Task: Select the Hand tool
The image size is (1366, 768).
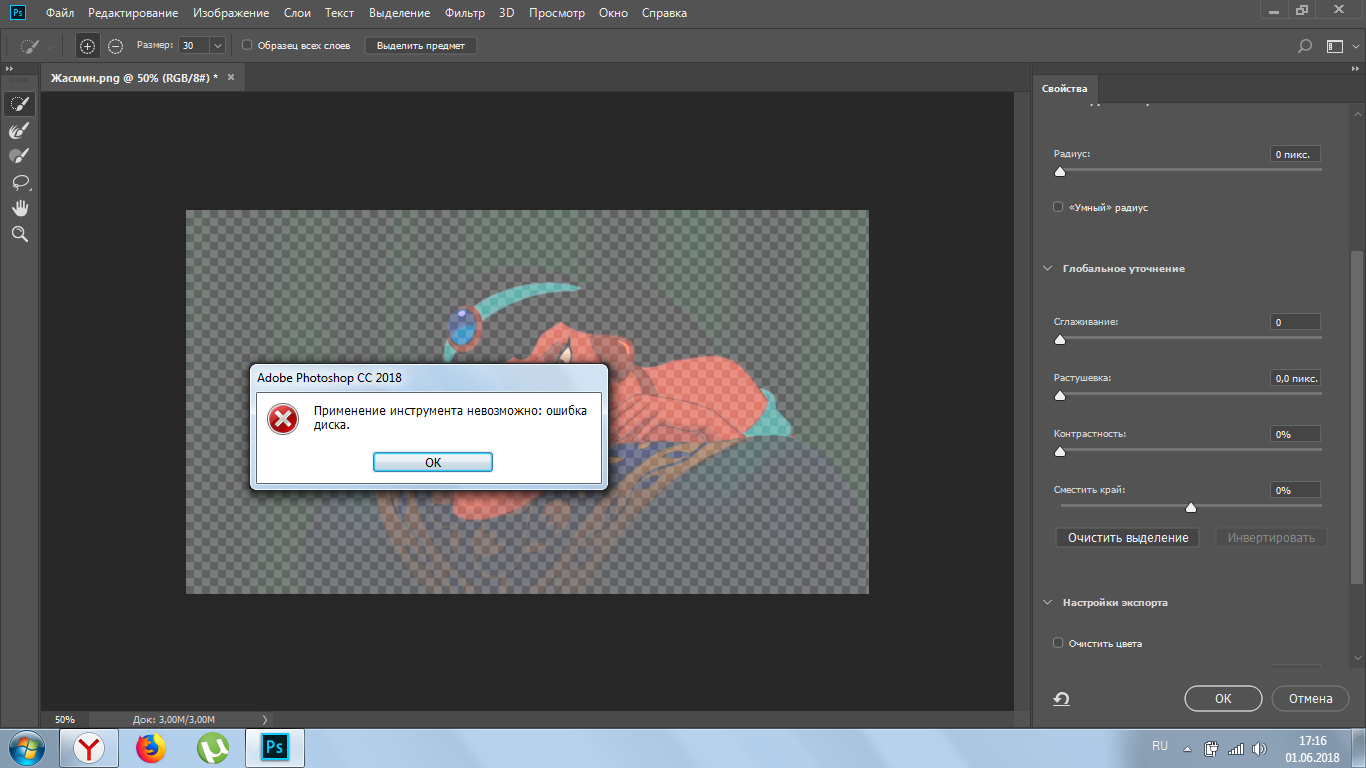Action: [19, 208]
